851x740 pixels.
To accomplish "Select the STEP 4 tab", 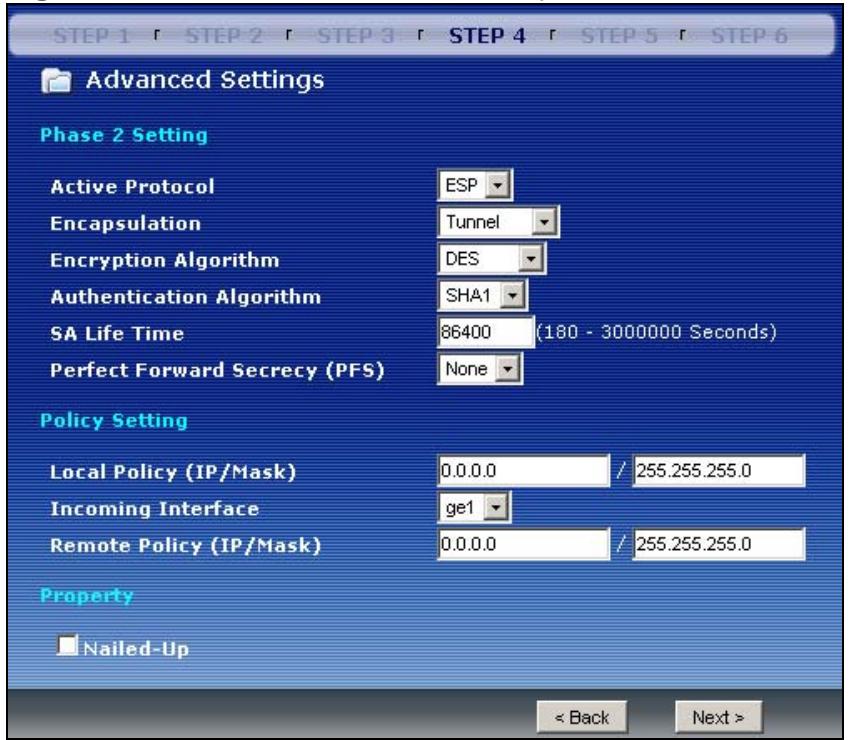I will click(x=487, y=36).
